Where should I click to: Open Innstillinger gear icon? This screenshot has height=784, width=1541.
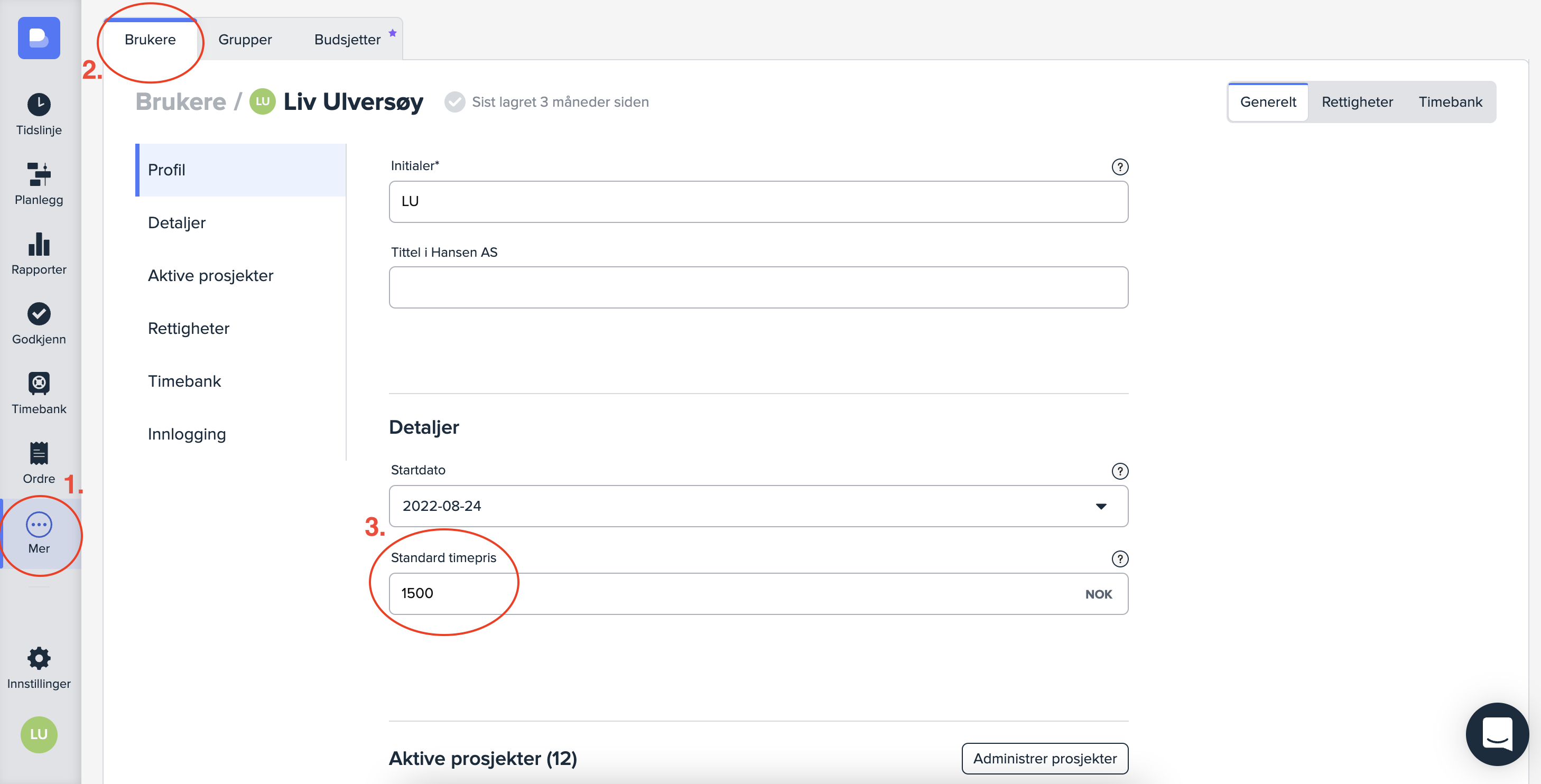click(x=39, y=658)
